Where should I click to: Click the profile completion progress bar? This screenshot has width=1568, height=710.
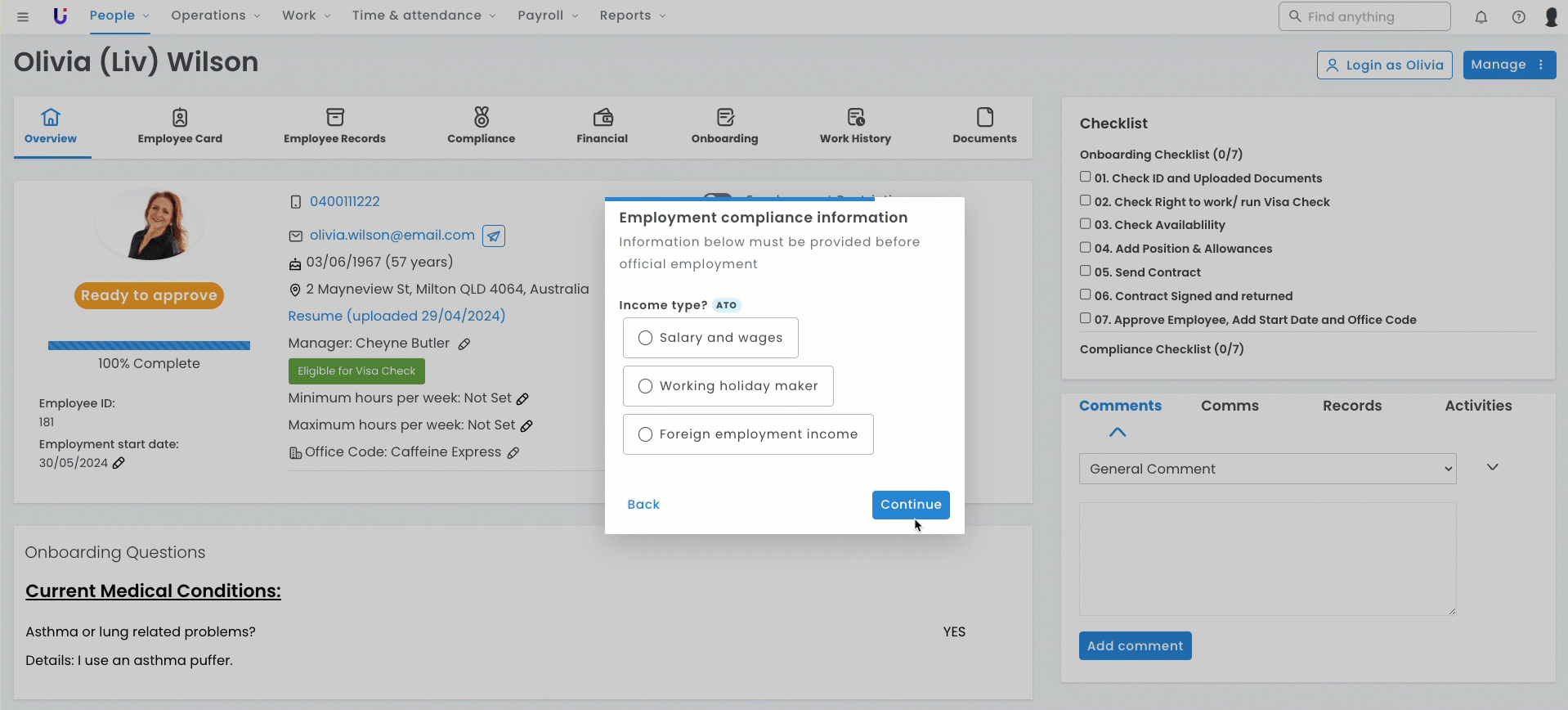coord(149,346)
